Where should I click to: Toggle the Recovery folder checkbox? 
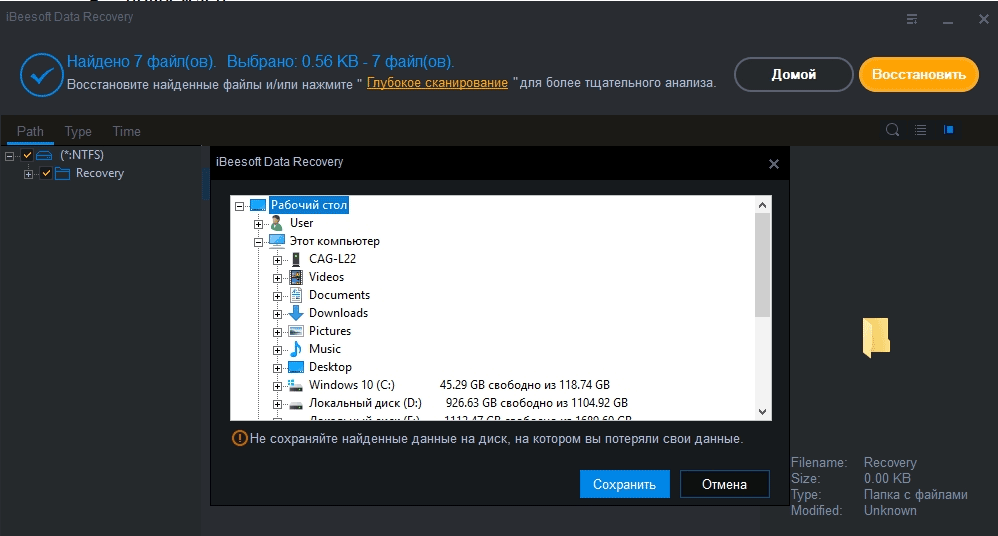pos(46,173)
